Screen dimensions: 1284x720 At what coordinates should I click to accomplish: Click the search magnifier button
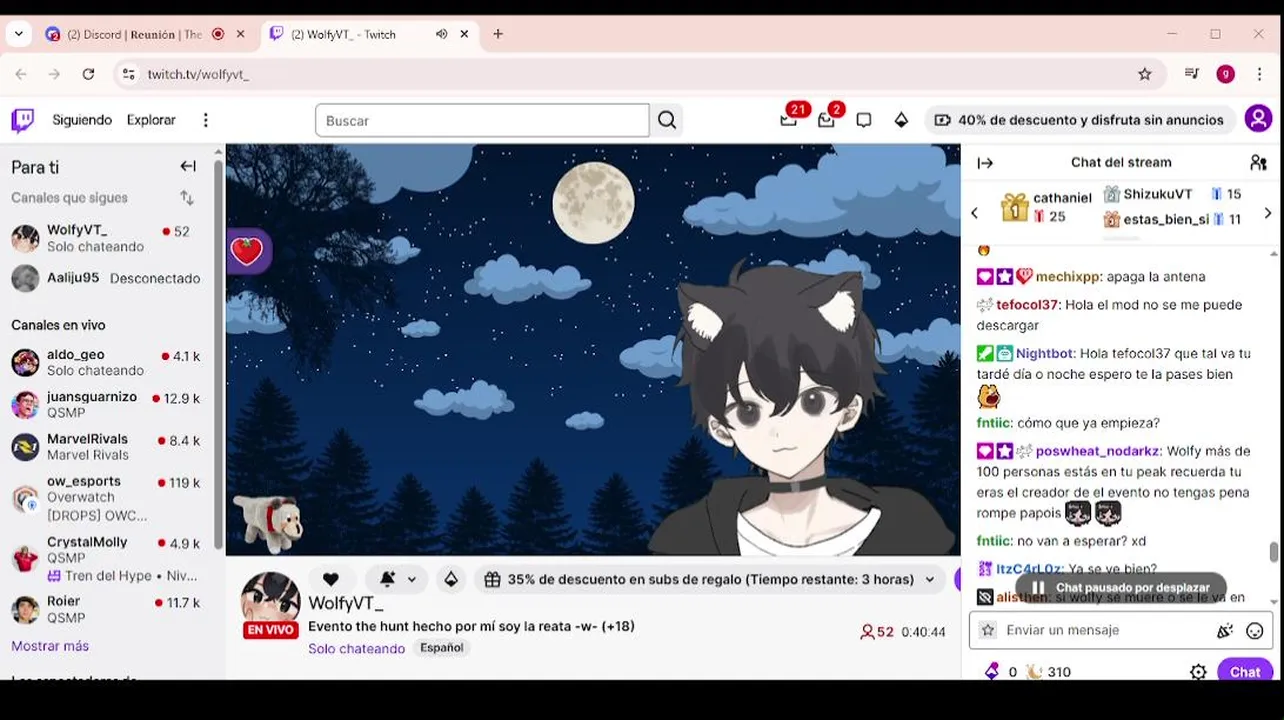(x=667, y=121)
